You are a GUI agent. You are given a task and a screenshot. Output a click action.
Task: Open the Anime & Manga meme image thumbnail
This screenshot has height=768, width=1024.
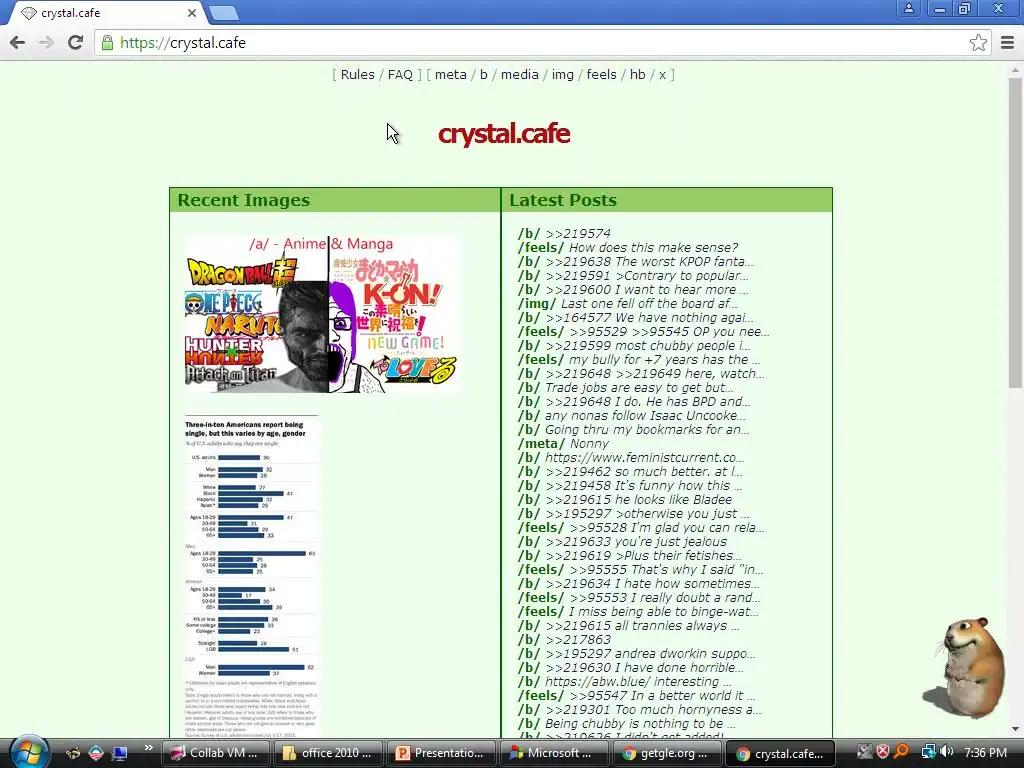point(322,314)
